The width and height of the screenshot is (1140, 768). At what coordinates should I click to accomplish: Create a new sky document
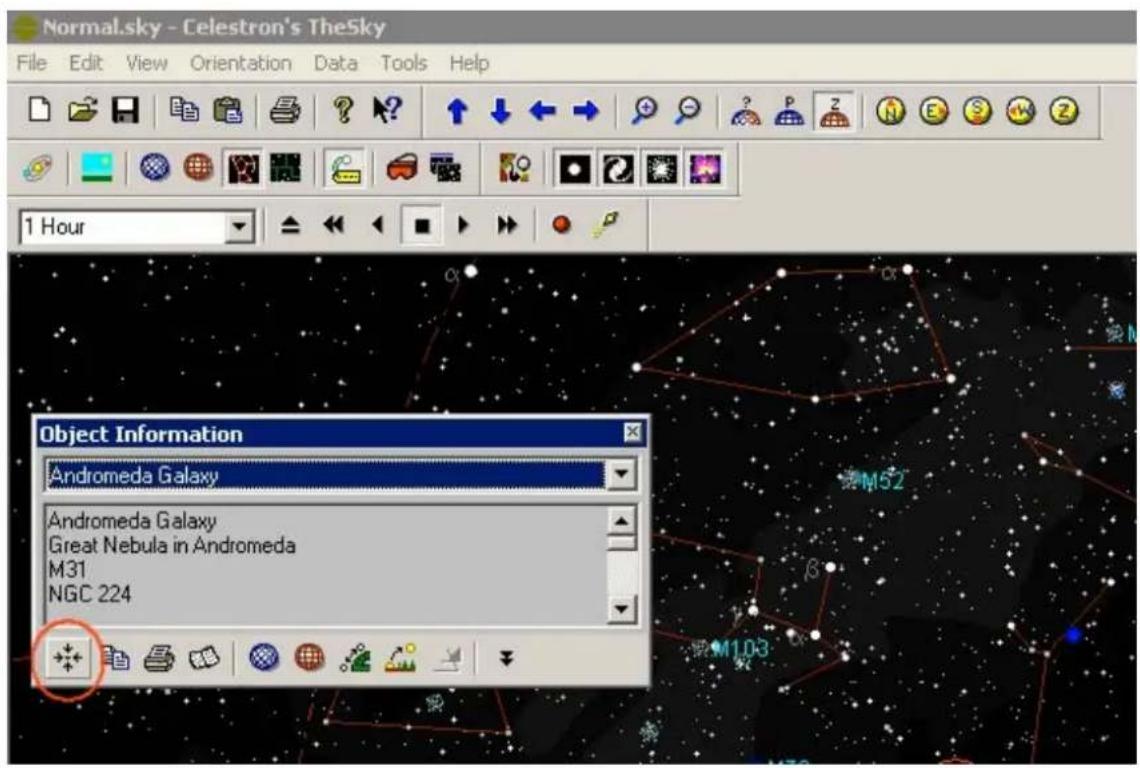pyautogui.click(x=39, y=111)
